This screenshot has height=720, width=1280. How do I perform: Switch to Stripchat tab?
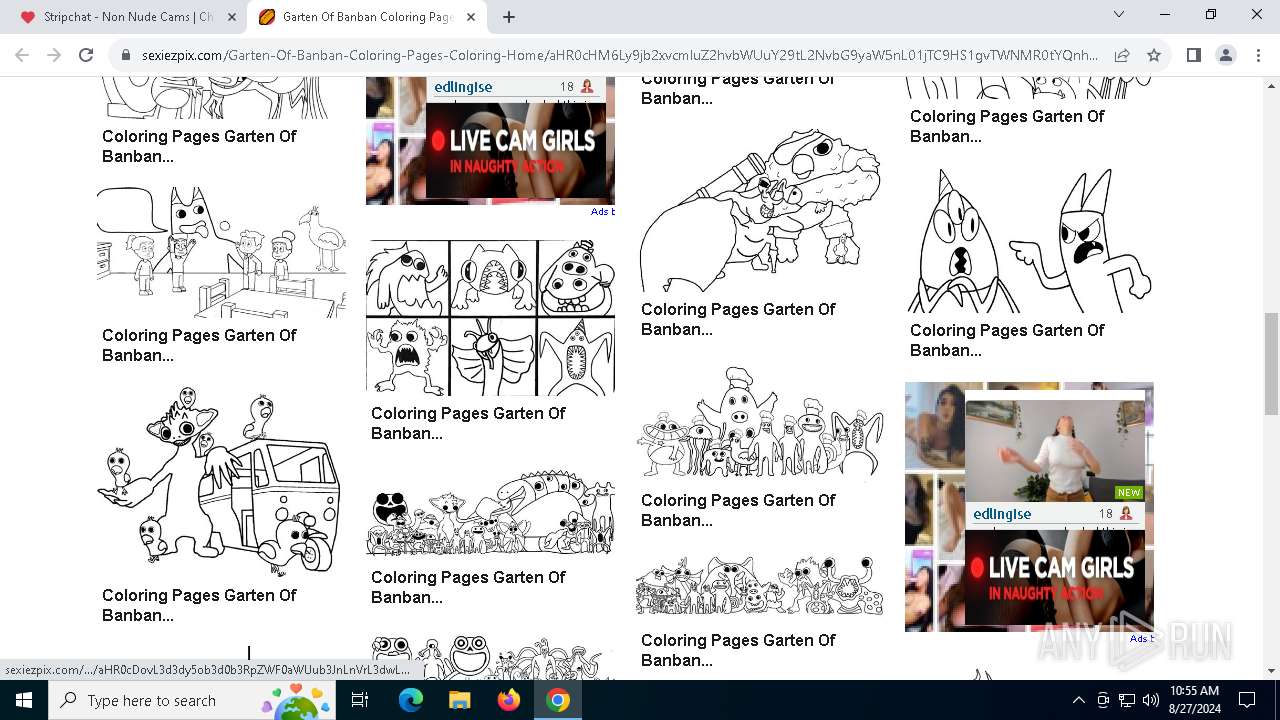coord(128,17)
